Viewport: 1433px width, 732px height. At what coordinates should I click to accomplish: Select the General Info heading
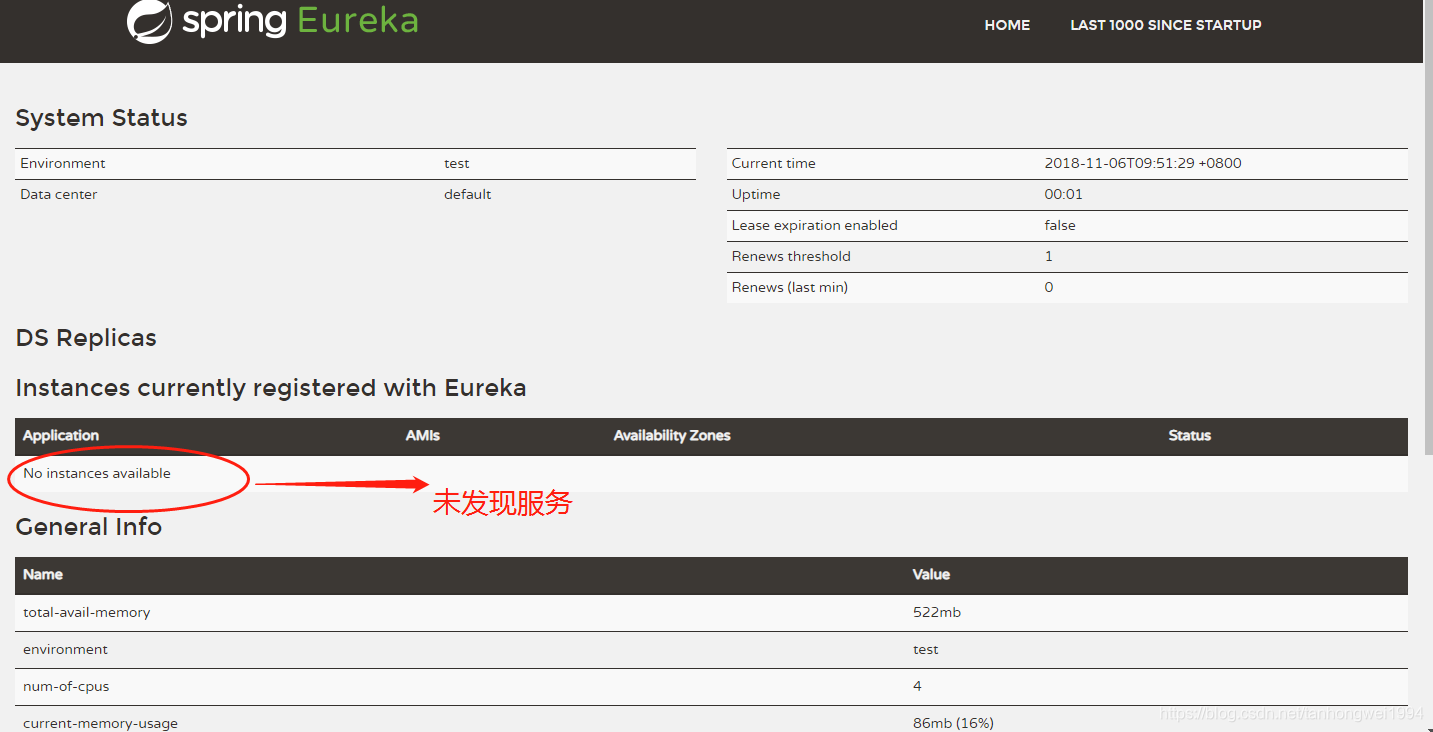89,527
